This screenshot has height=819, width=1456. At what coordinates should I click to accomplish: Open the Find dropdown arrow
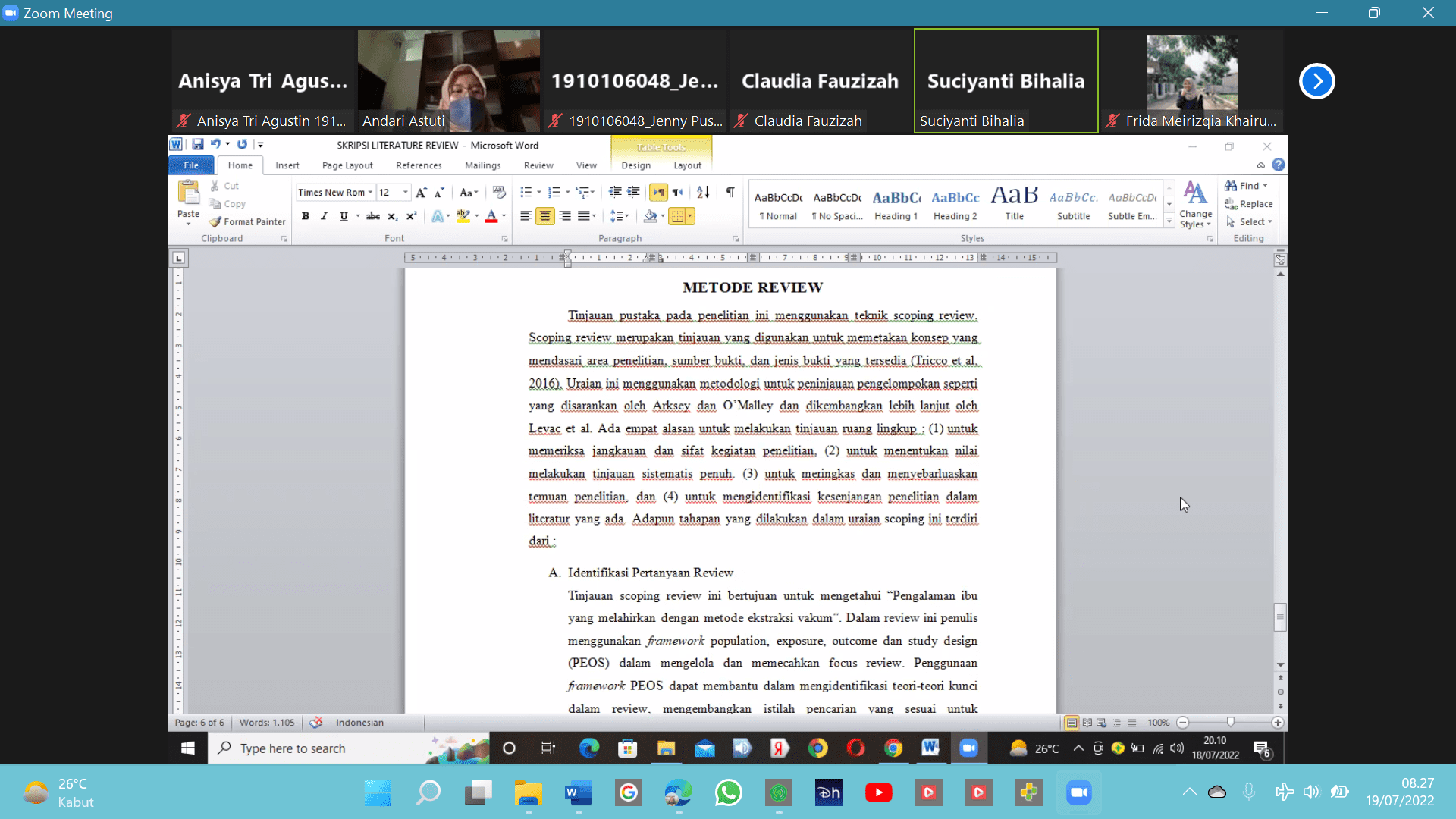1265,186
